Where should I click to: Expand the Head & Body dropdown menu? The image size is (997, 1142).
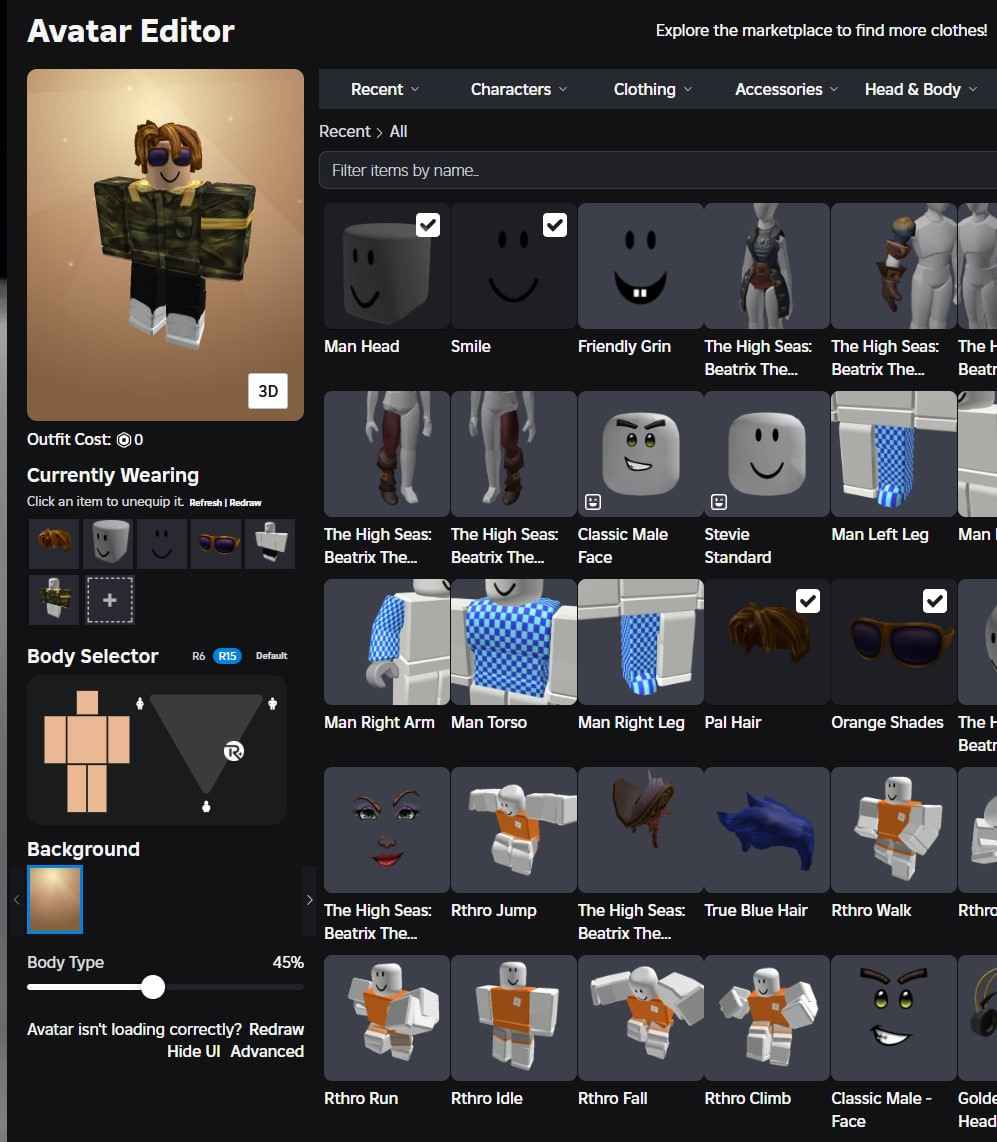click(921, 90)
